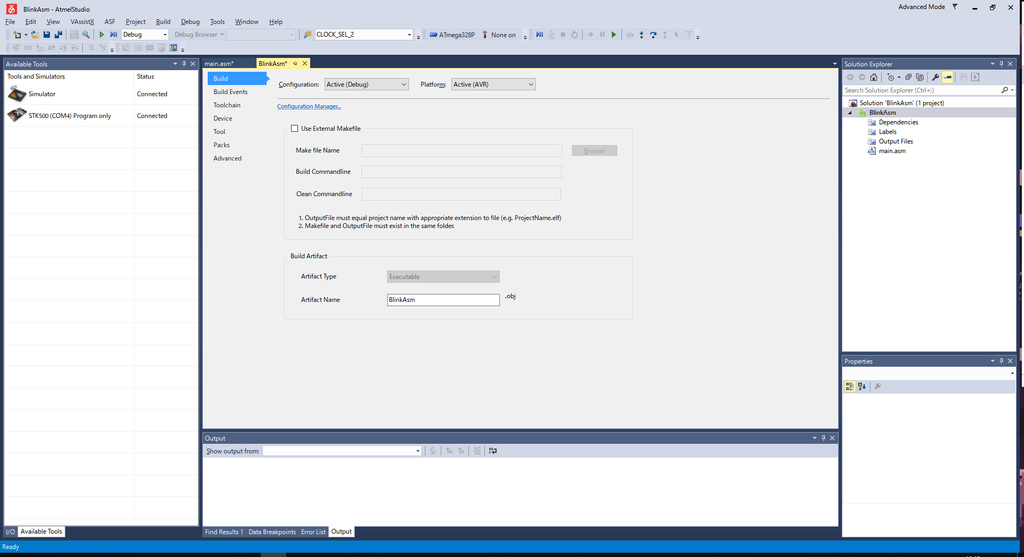This screenshot has height=557, width=1024.
Task: Click the Collapse All icon in Solution Explorer
Action: point(908,77)
